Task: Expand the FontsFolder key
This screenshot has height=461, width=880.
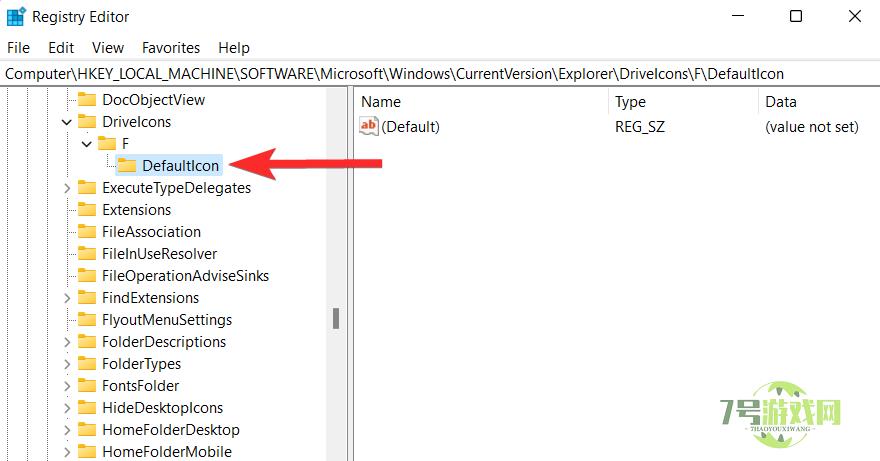Action: [67, 386]
